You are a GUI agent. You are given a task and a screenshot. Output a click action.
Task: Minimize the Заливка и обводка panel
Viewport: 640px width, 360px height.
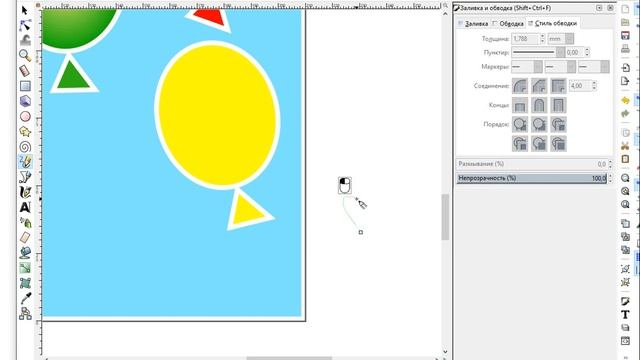tap(599, 8)
